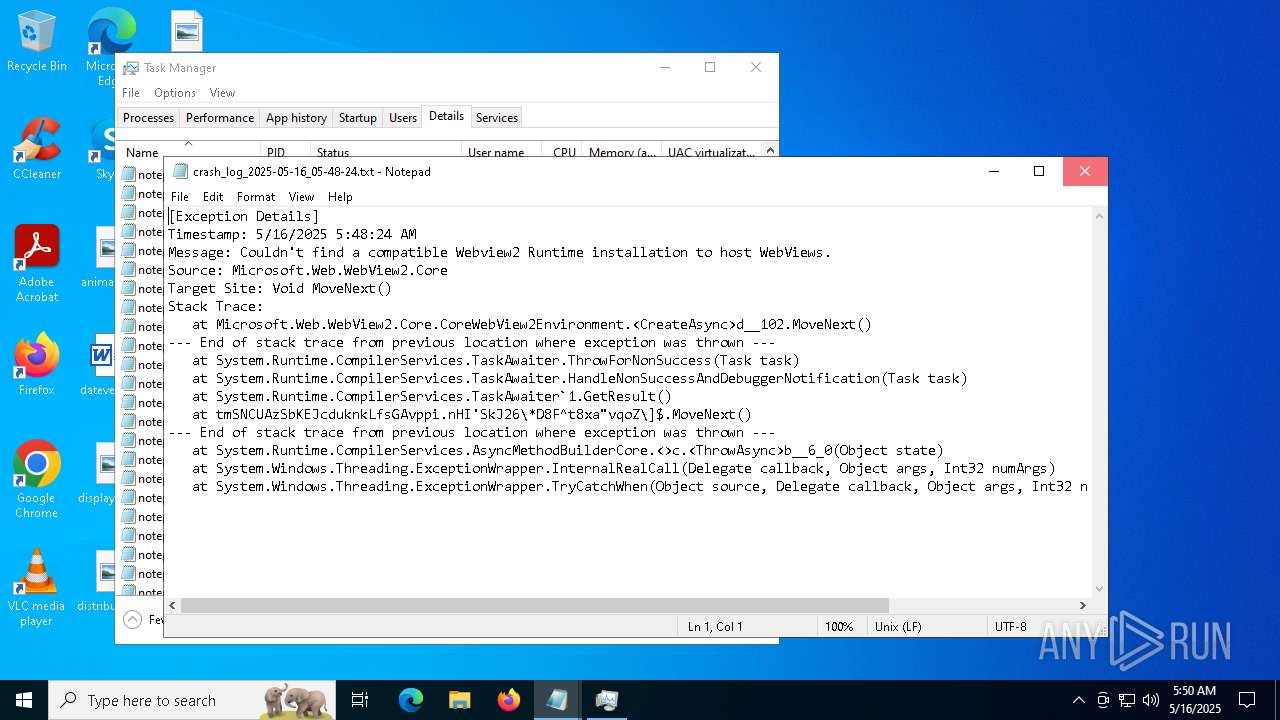Click Notepad horizontal scrollbar right arrow
The height and width of the screenshot is (720, 1280).
tap(1082, 605)
